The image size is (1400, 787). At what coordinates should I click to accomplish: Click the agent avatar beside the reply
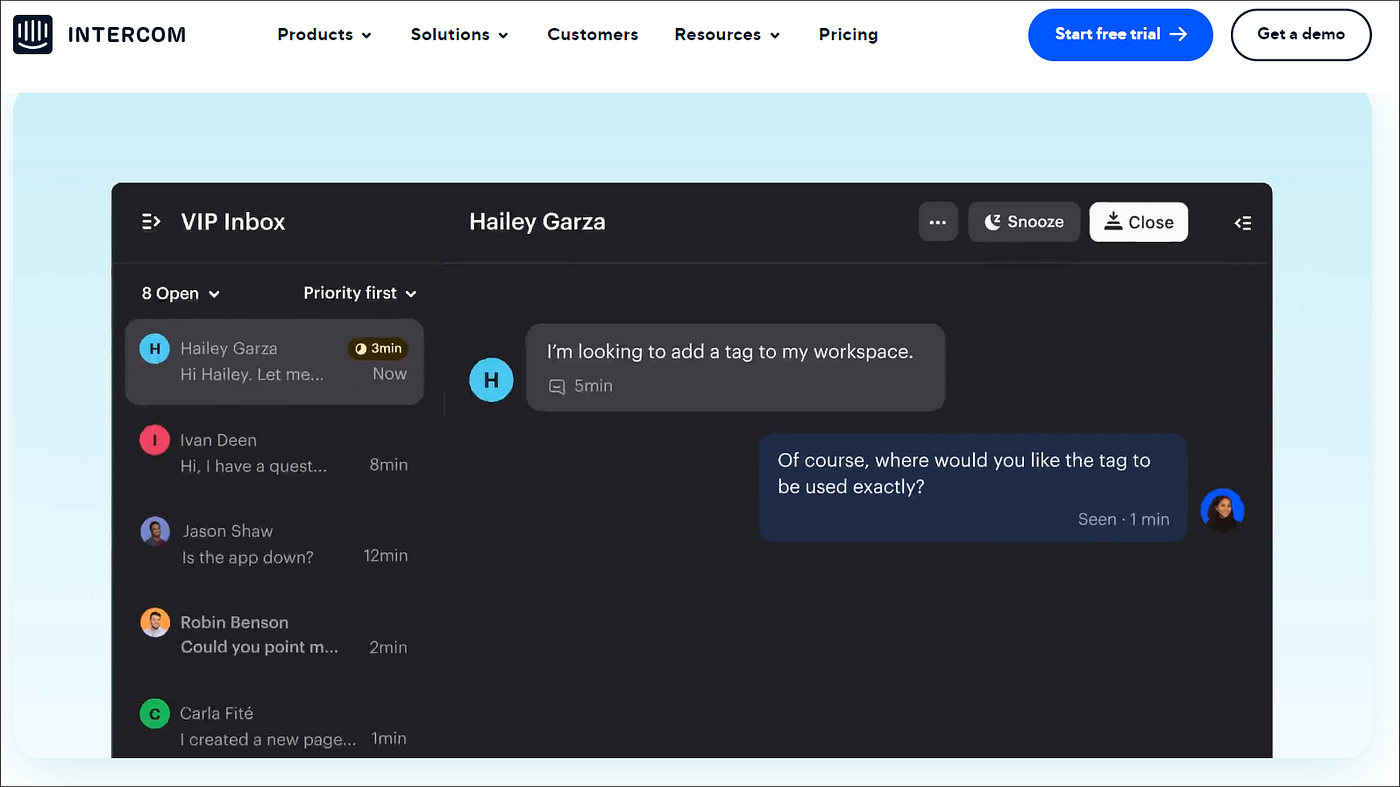[x=1222, y=510]
